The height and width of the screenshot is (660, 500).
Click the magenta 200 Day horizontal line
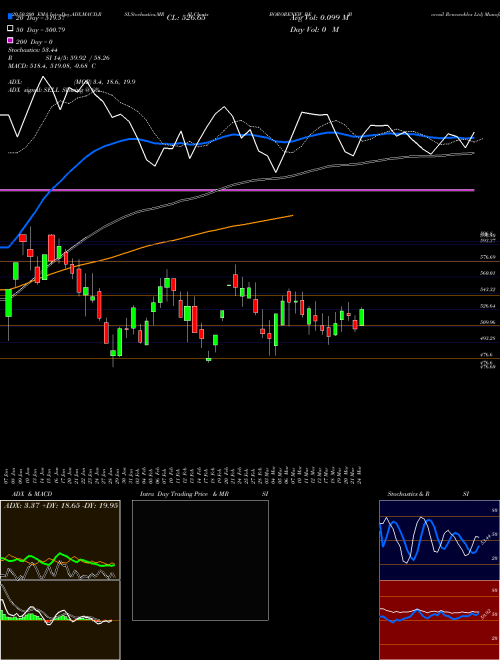pos(237,190)
